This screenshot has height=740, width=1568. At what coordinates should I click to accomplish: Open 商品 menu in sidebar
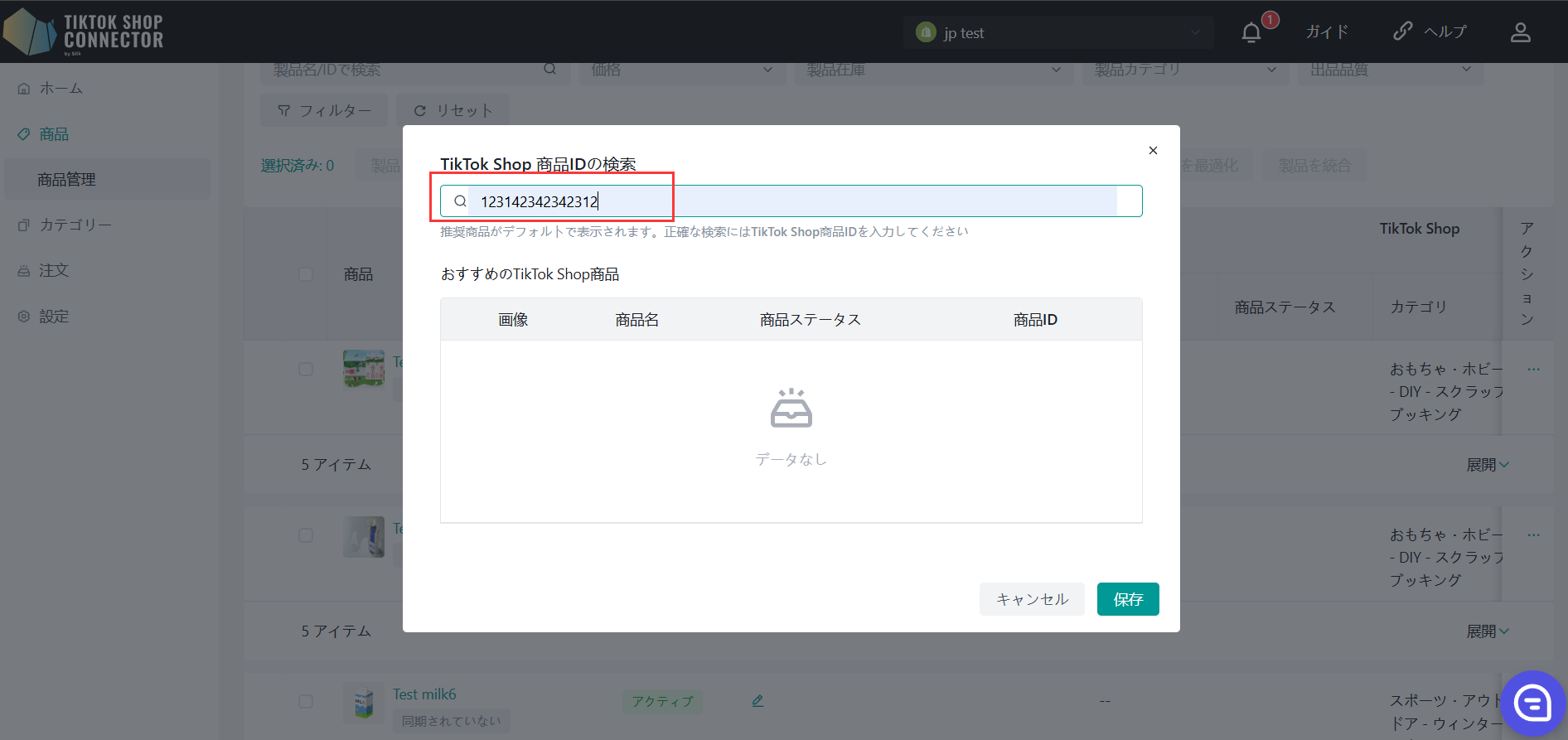coord(54,134)
